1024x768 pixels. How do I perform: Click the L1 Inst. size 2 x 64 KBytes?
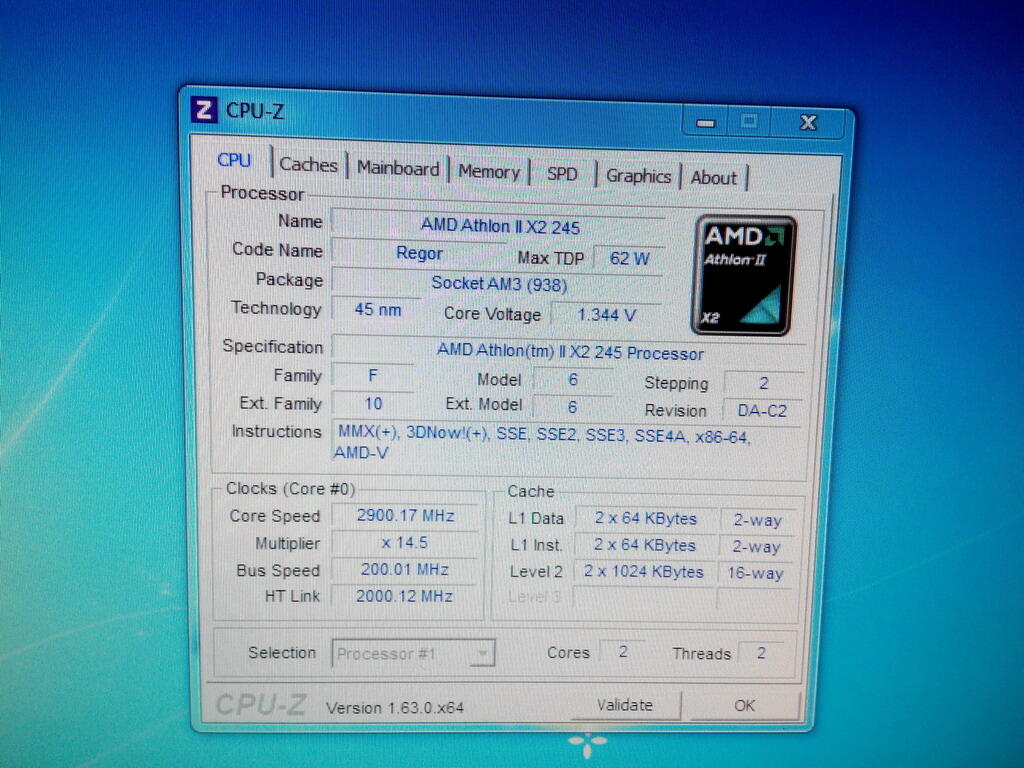coord(645,545)
